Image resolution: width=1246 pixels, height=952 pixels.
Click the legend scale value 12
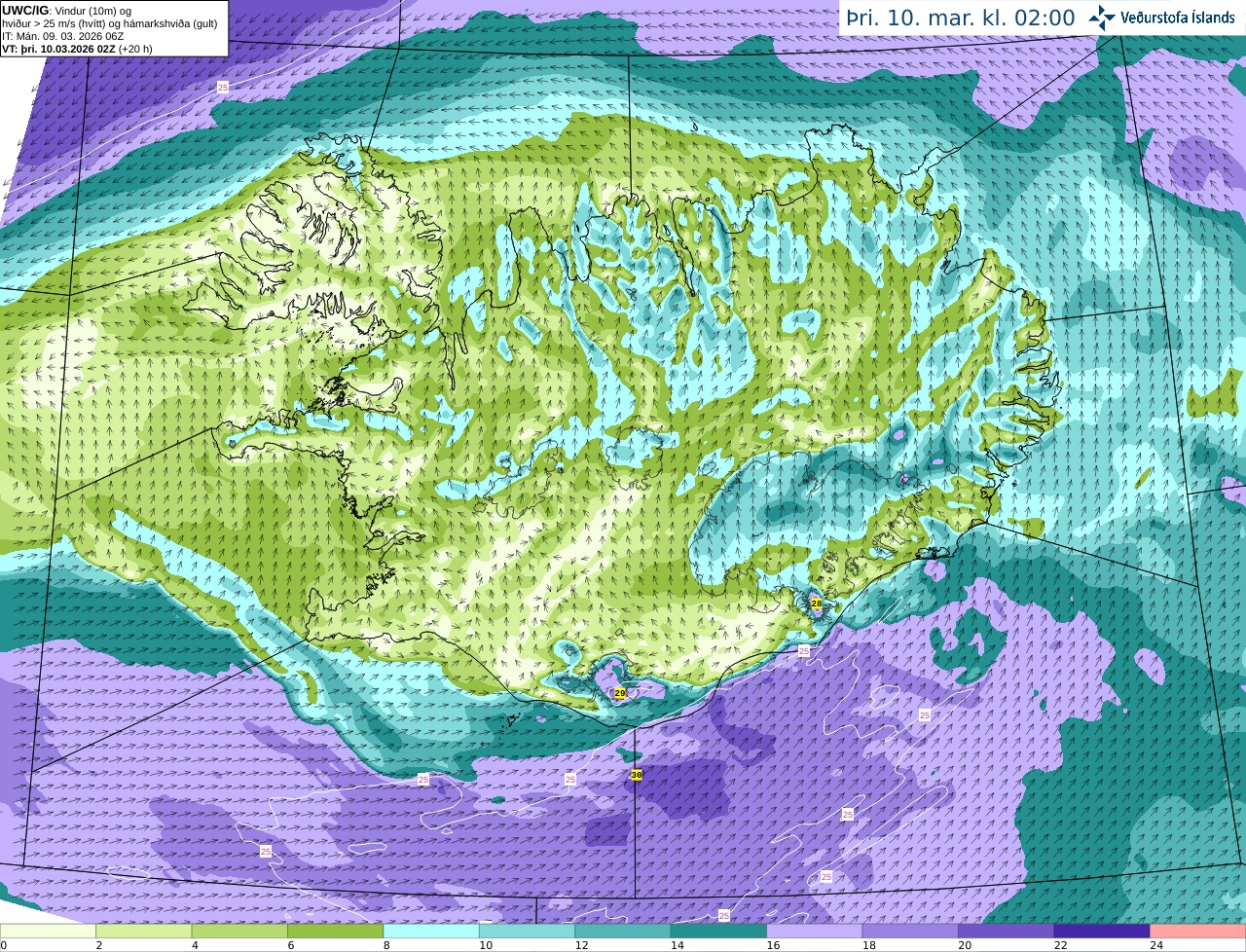[x=581, y=945]
